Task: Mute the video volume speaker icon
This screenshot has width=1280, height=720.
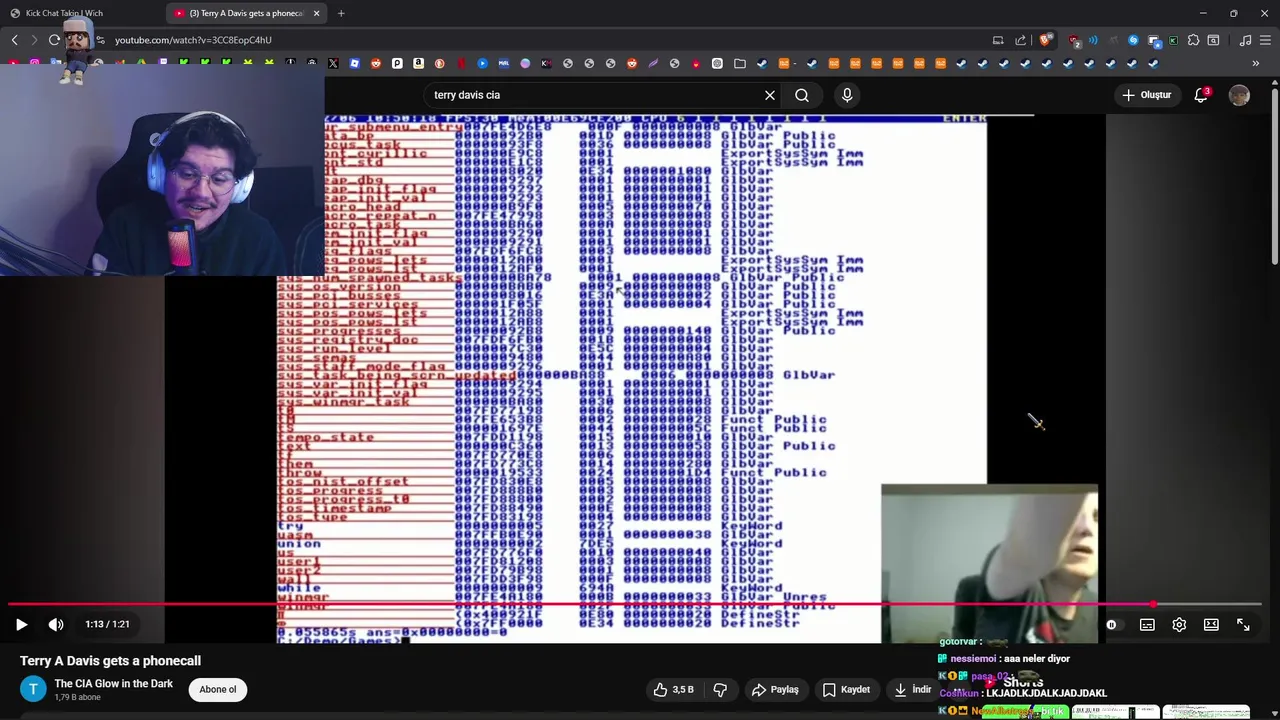Action: (x=56, y=624)
